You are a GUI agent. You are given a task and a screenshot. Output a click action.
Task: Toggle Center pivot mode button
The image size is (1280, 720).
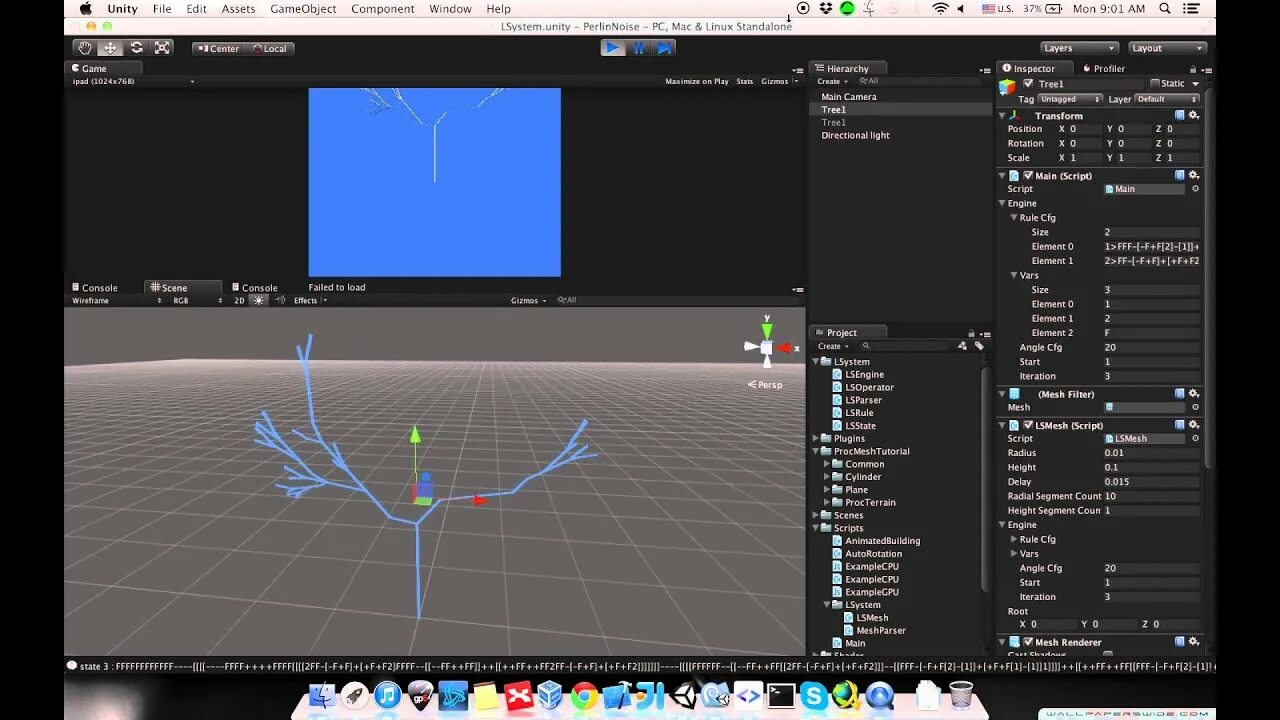(x=218, y=48)
